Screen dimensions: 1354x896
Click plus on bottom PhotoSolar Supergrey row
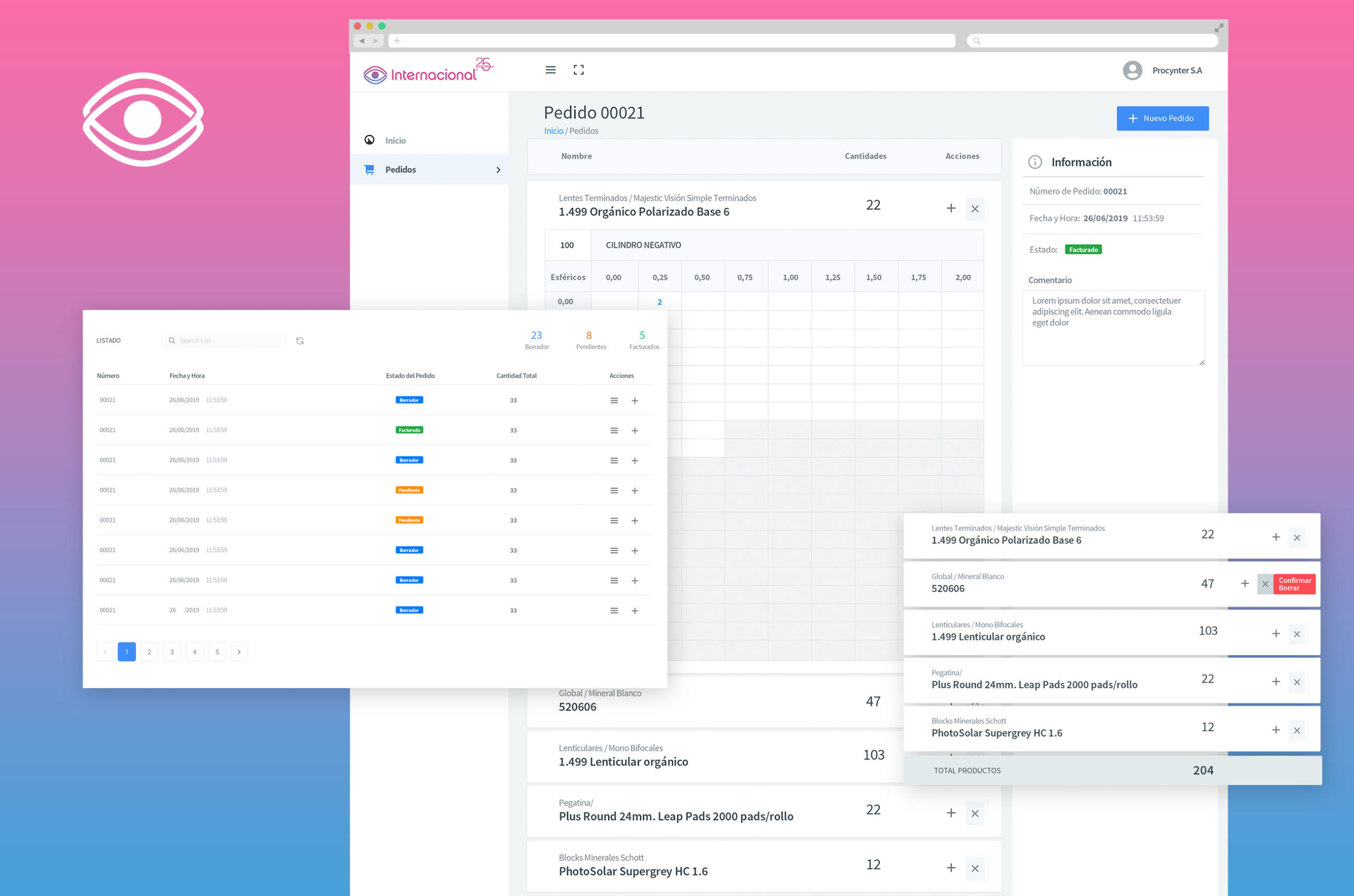click(x=950, y=868)
